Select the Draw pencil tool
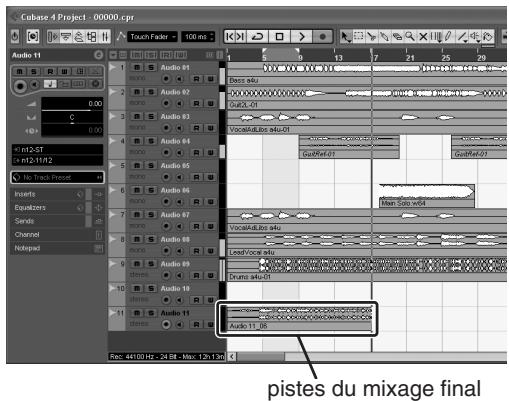 coord(448,36)
